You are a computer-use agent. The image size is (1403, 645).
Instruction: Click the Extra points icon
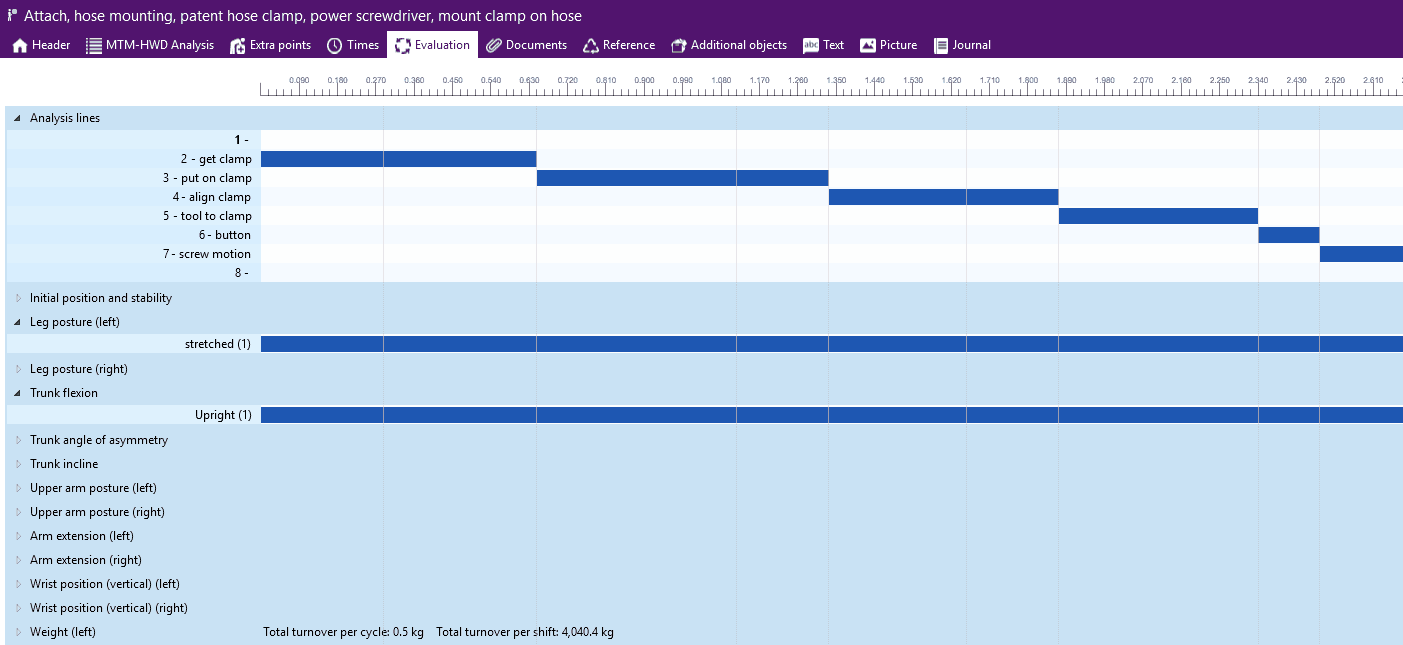click(237, 45)
